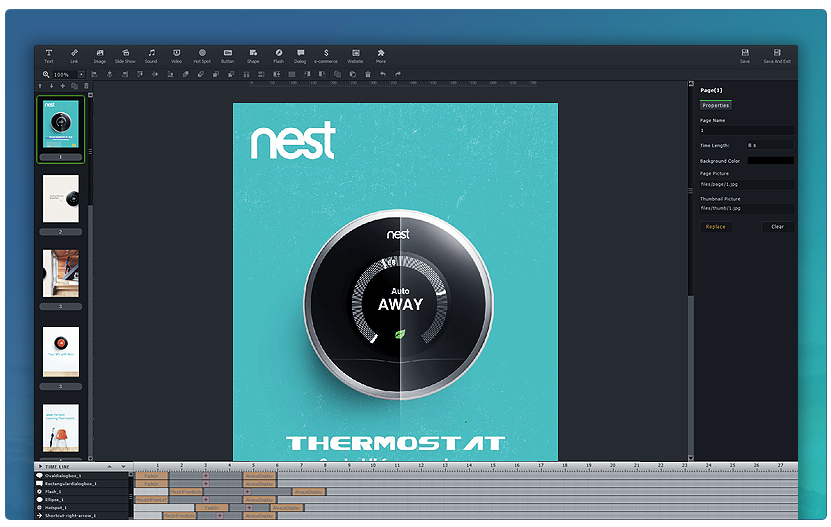831x527 pixels.
Task: Edit the Time Length field
Action: tap(770, 145)
